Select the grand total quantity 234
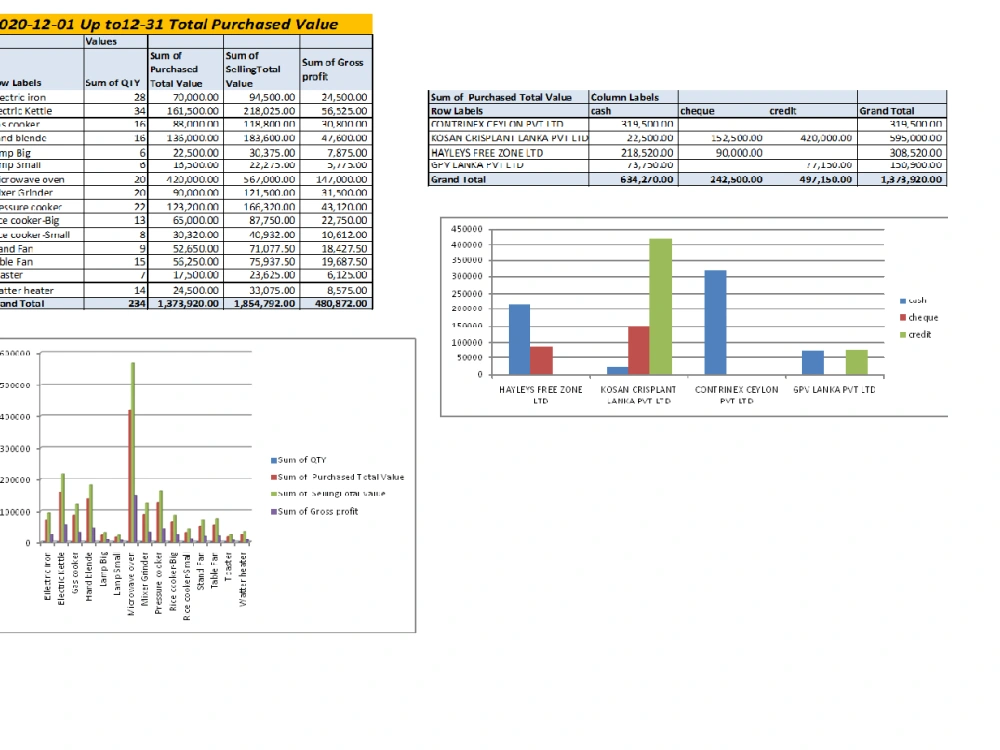Viewport: 1000px width, 750px height. click(x=115, y=304)
